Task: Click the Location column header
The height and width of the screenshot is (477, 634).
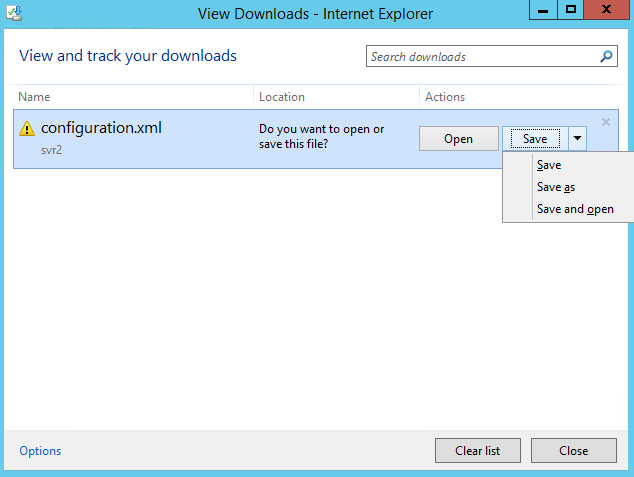Action: [x=282, y=97]
